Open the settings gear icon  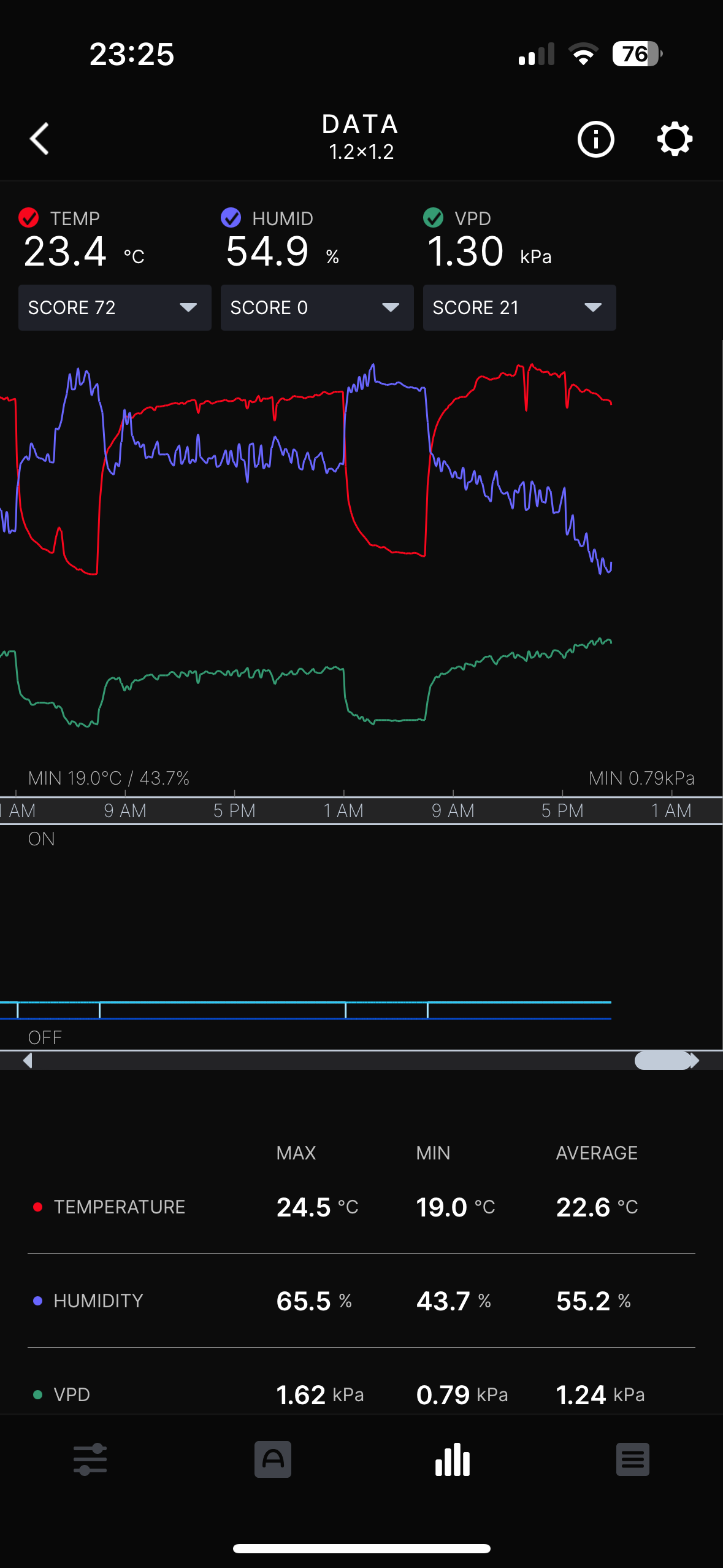click(675, 139)
